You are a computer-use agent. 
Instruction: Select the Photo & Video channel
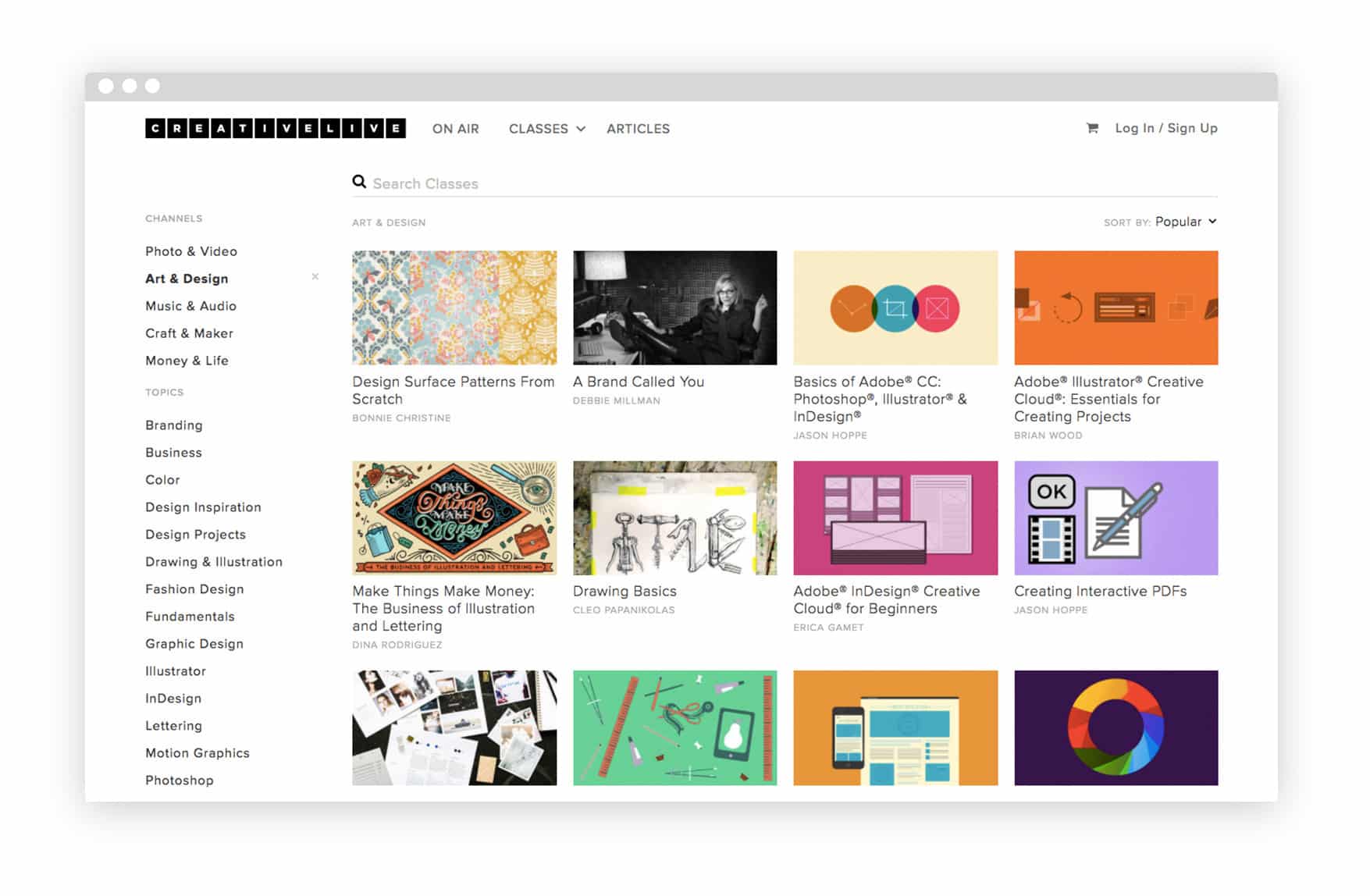(191, 251)
